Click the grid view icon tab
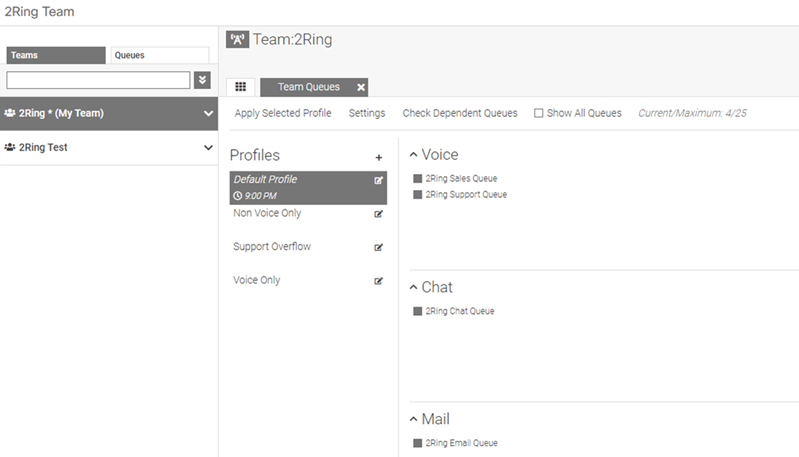 pyautogui.click(x=240, y=87)
